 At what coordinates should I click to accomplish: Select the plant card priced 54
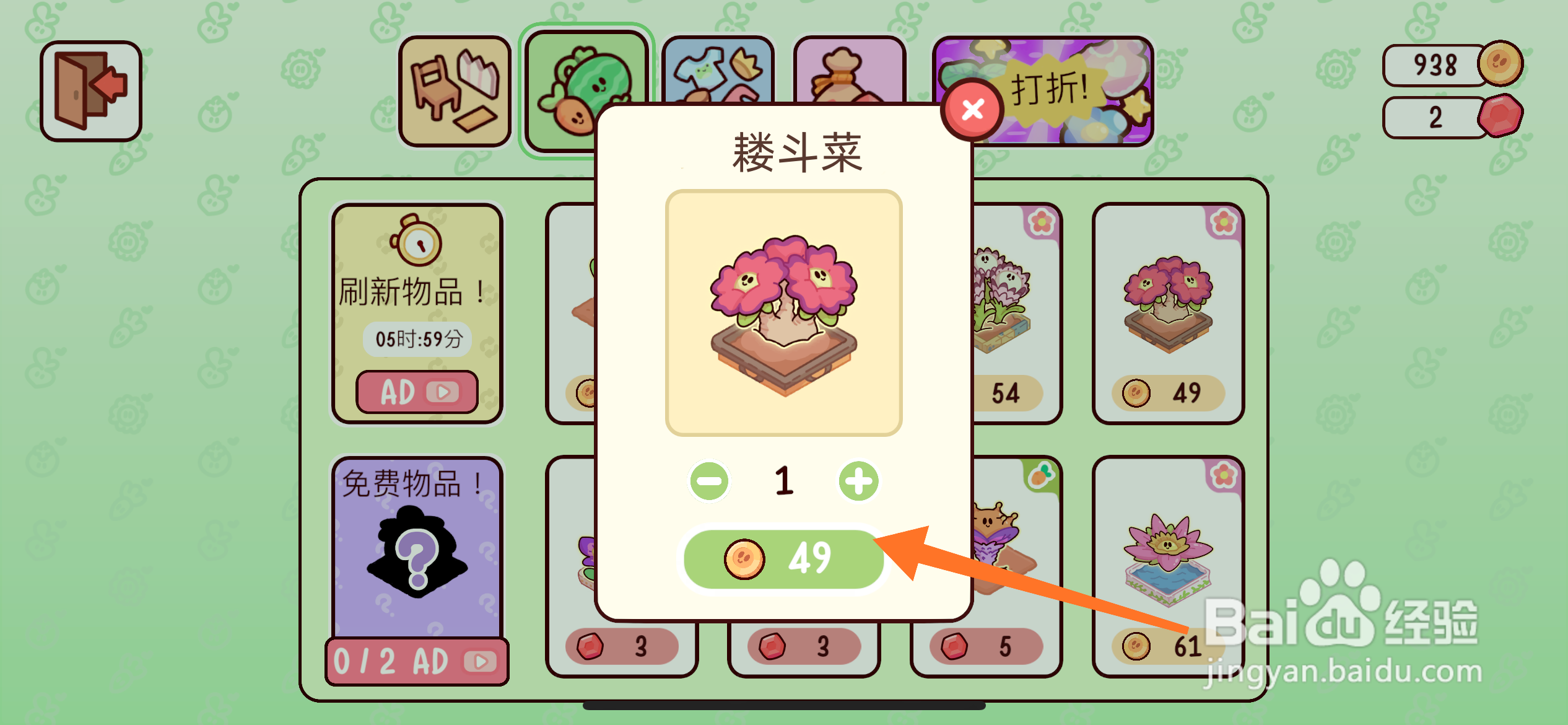point(1016,314)
